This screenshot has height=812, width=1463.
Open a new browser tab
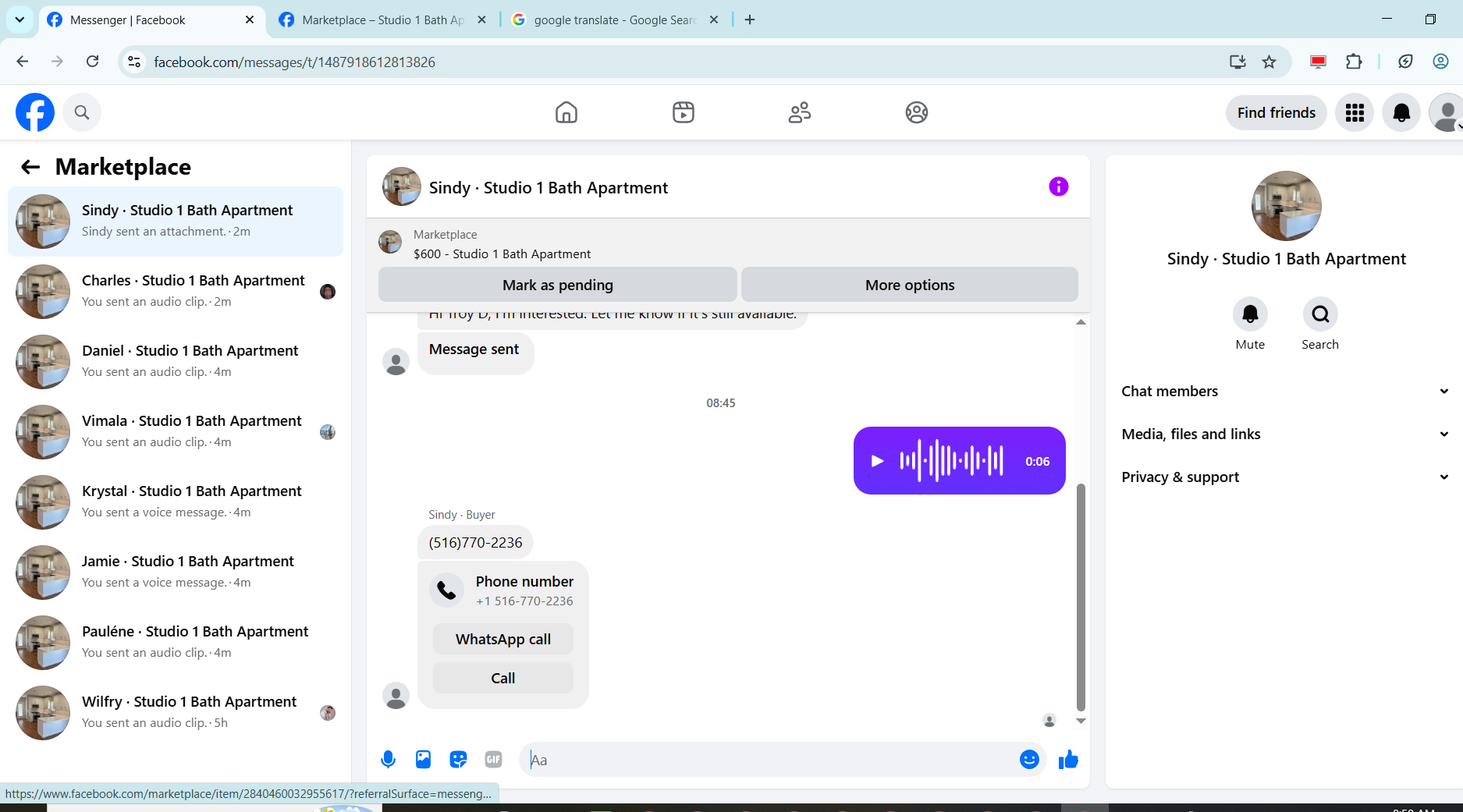click(750, 20)
